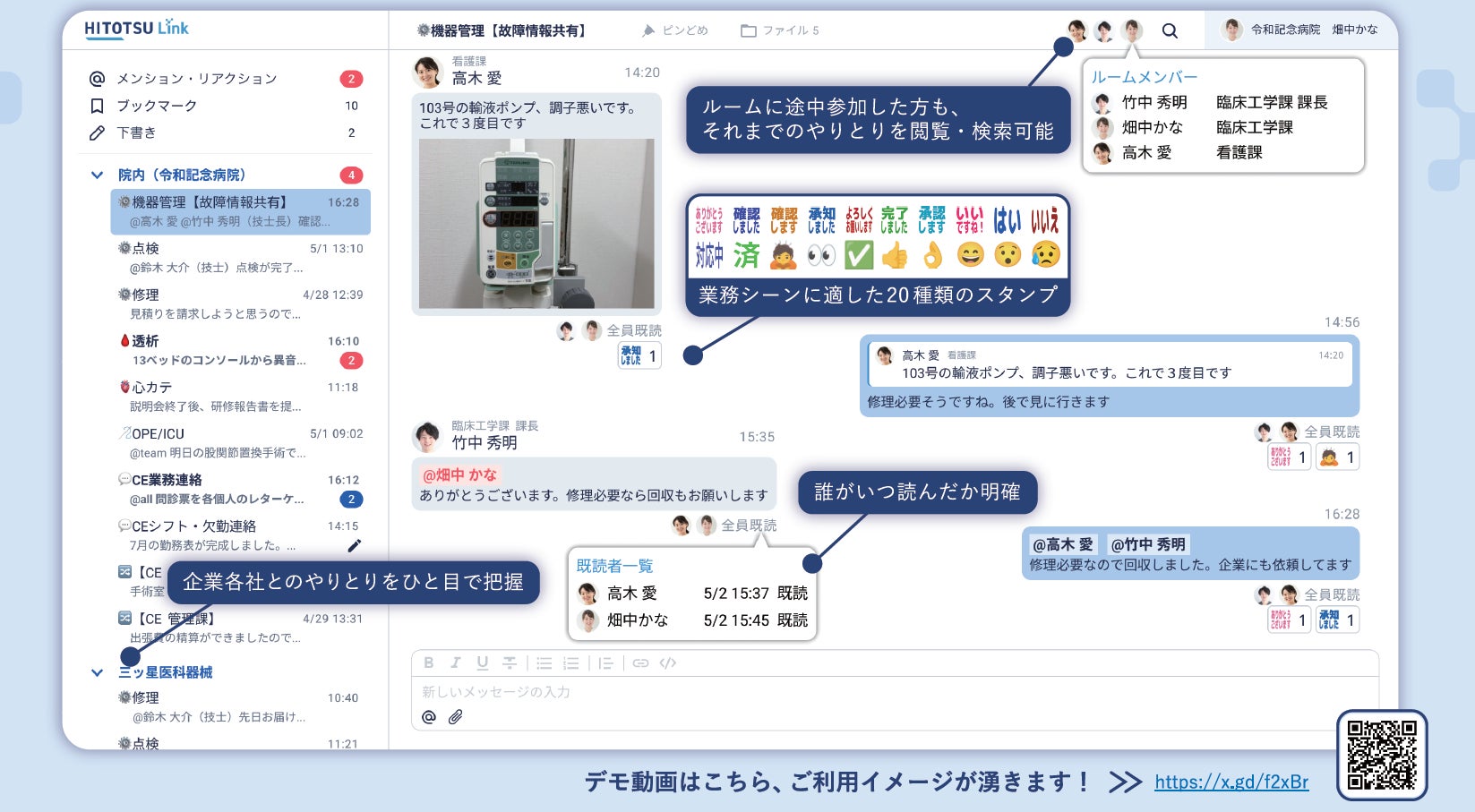Viewport: 1475px width, 812px height.
Task: Select the green checkmark stamp
Action: (859, 256)
